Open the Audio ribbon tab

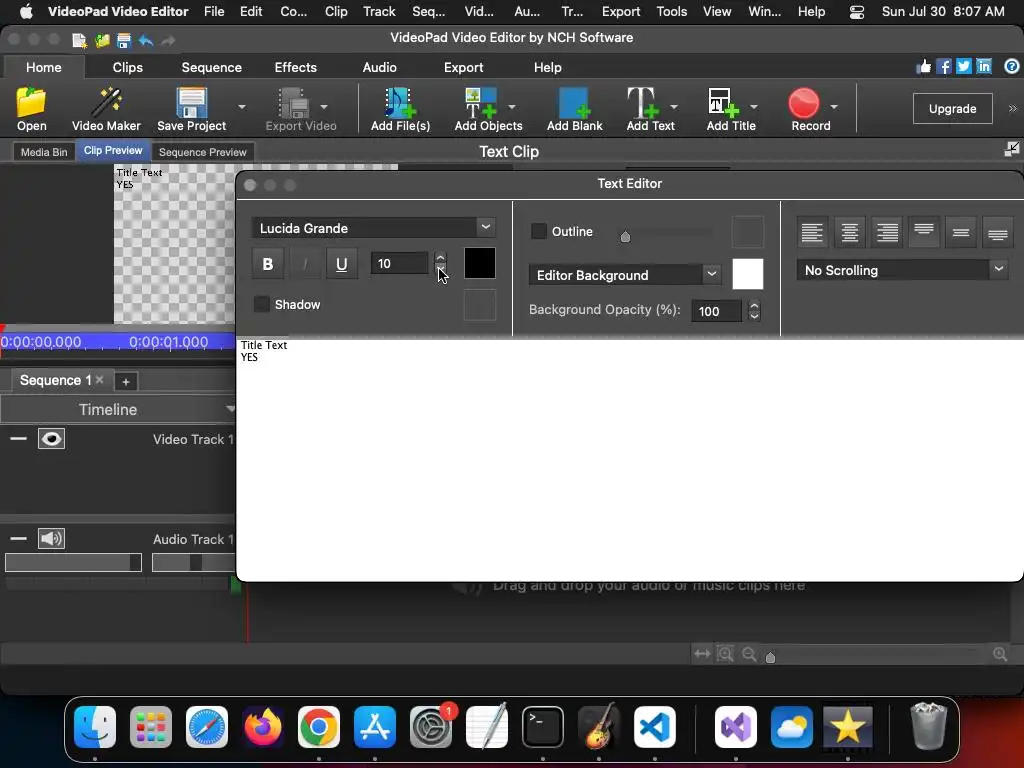tap(379, 67)
